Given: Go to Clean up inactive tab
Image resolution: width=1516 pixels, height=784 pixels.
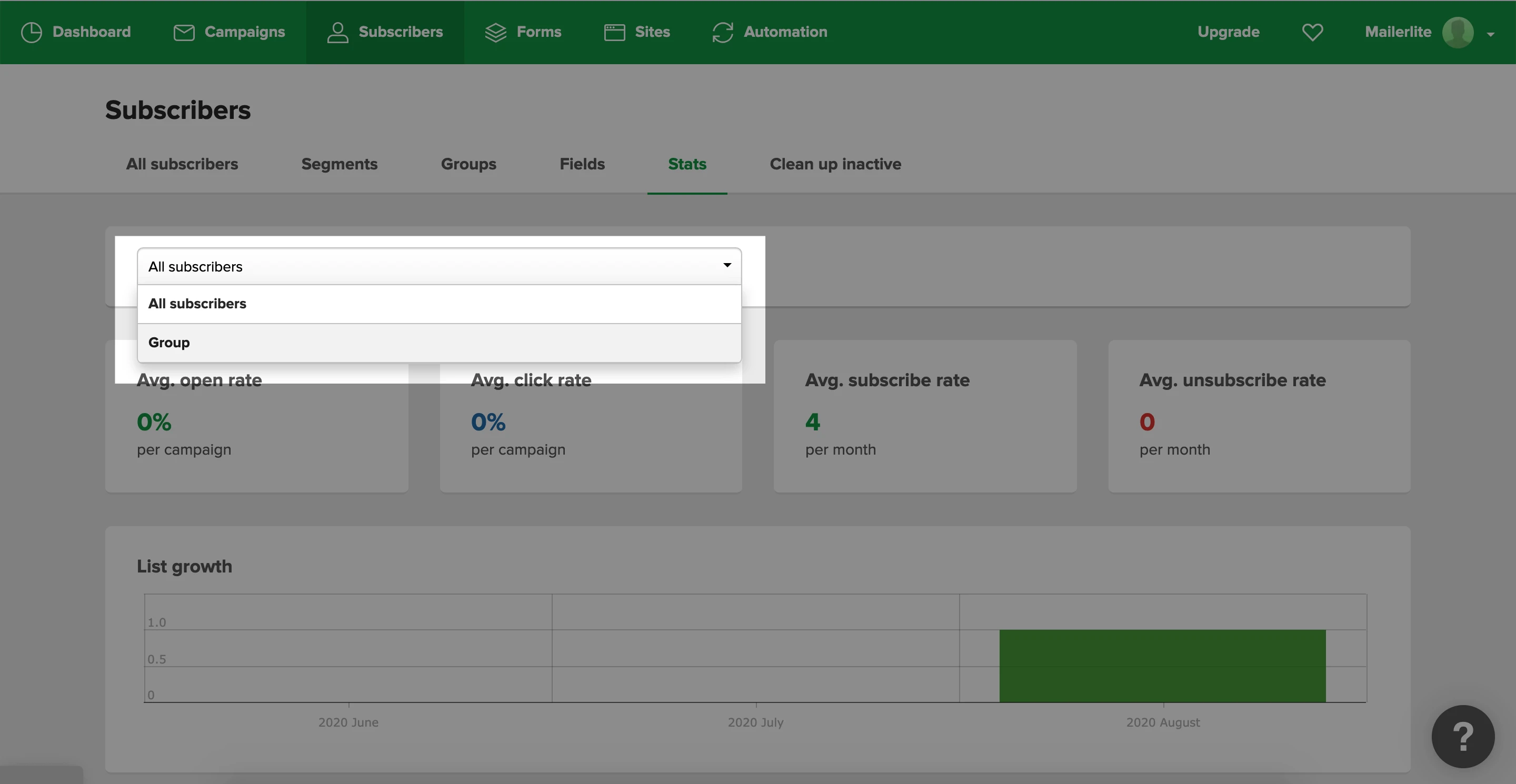Looking at the screenshot, I should point(835,164).
